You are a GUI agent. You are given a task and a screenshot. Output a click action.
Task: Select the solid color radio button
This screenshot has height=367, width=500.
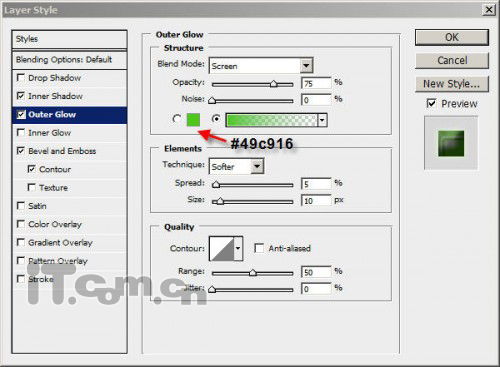coord(177,119)
